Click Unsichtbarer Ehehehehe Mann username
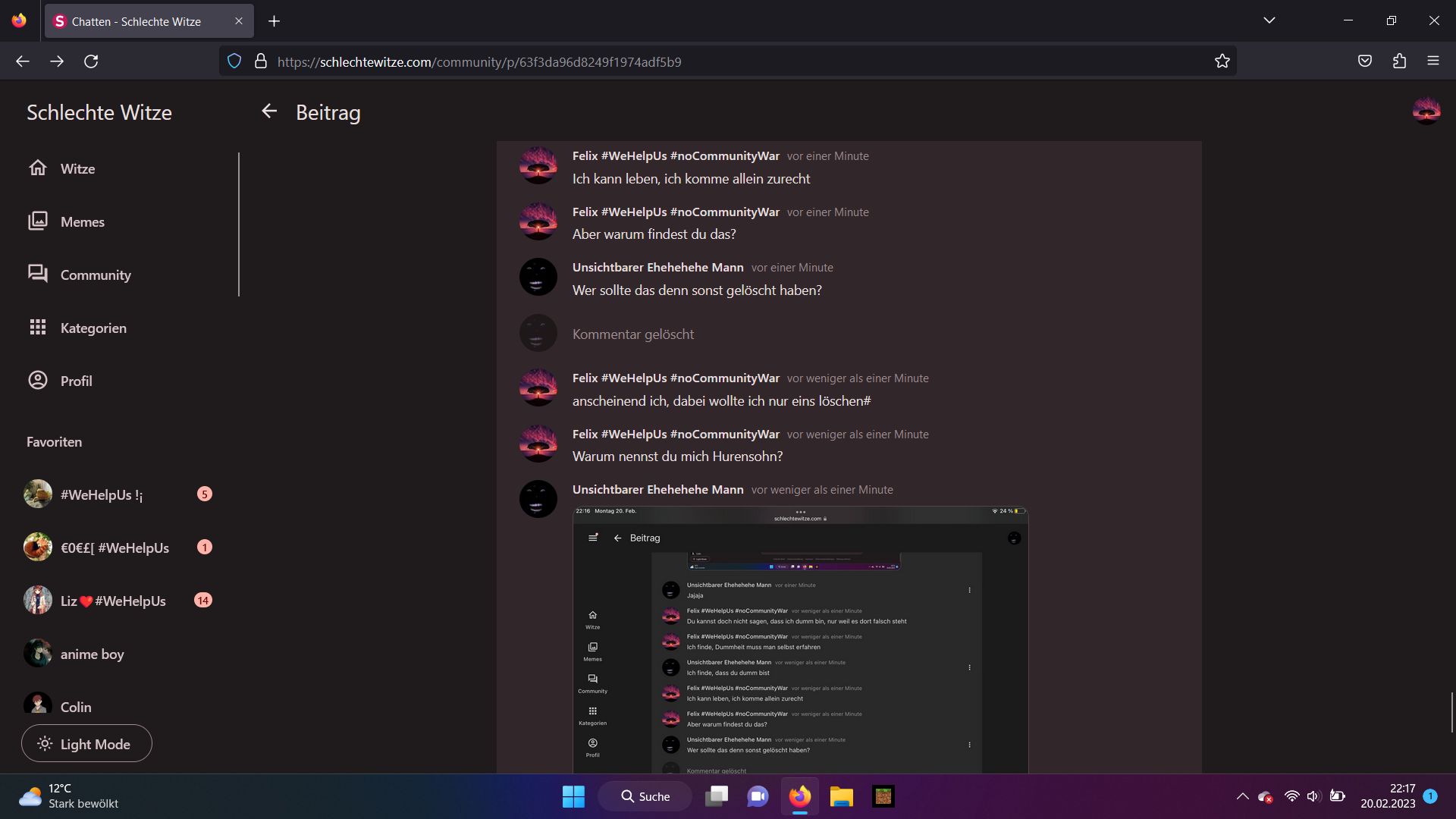1456x819 pixels. pos(657,267)
